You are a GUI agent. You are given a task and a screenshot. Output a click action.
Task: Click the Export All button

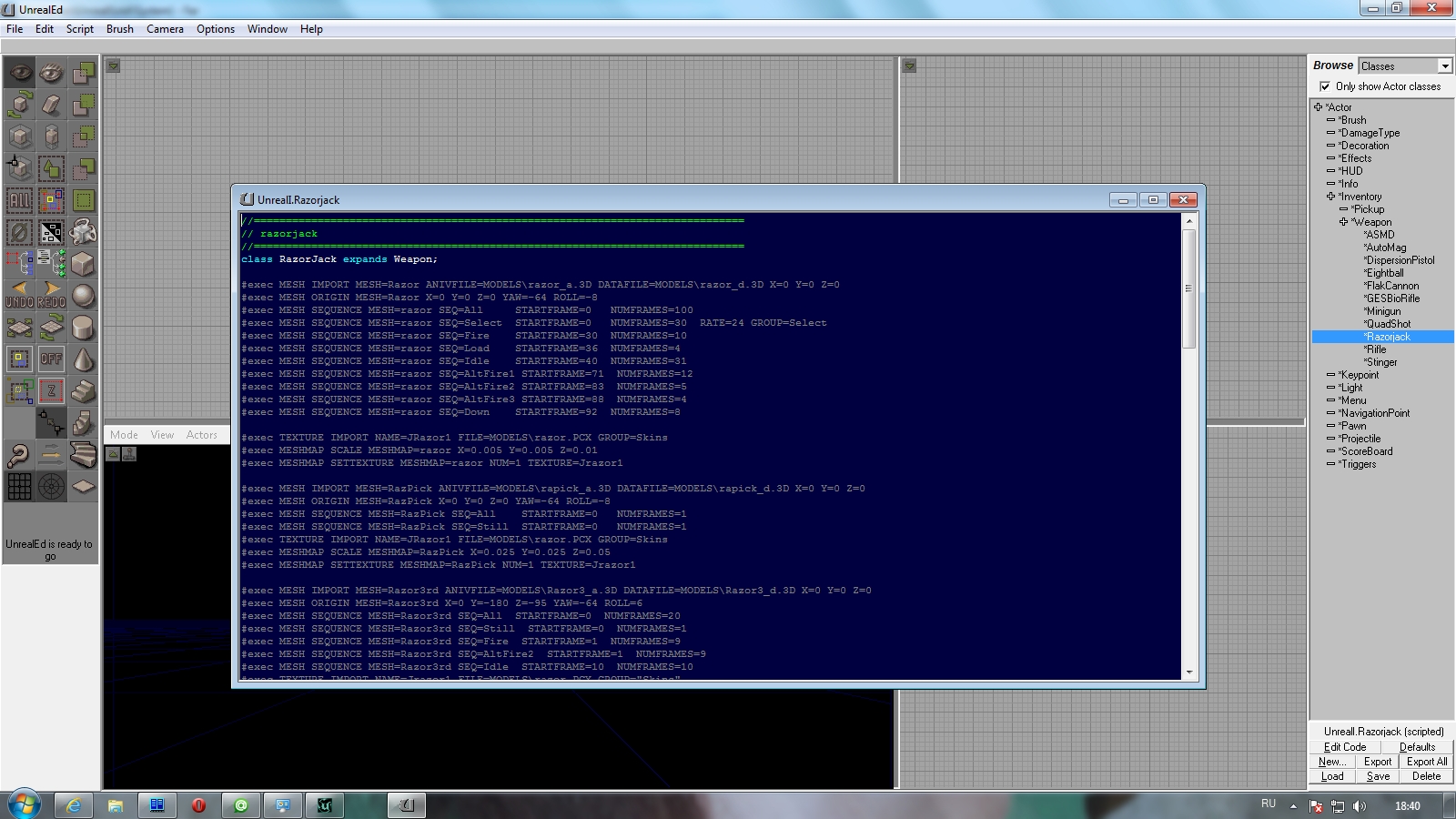[x=1427, y=762]
